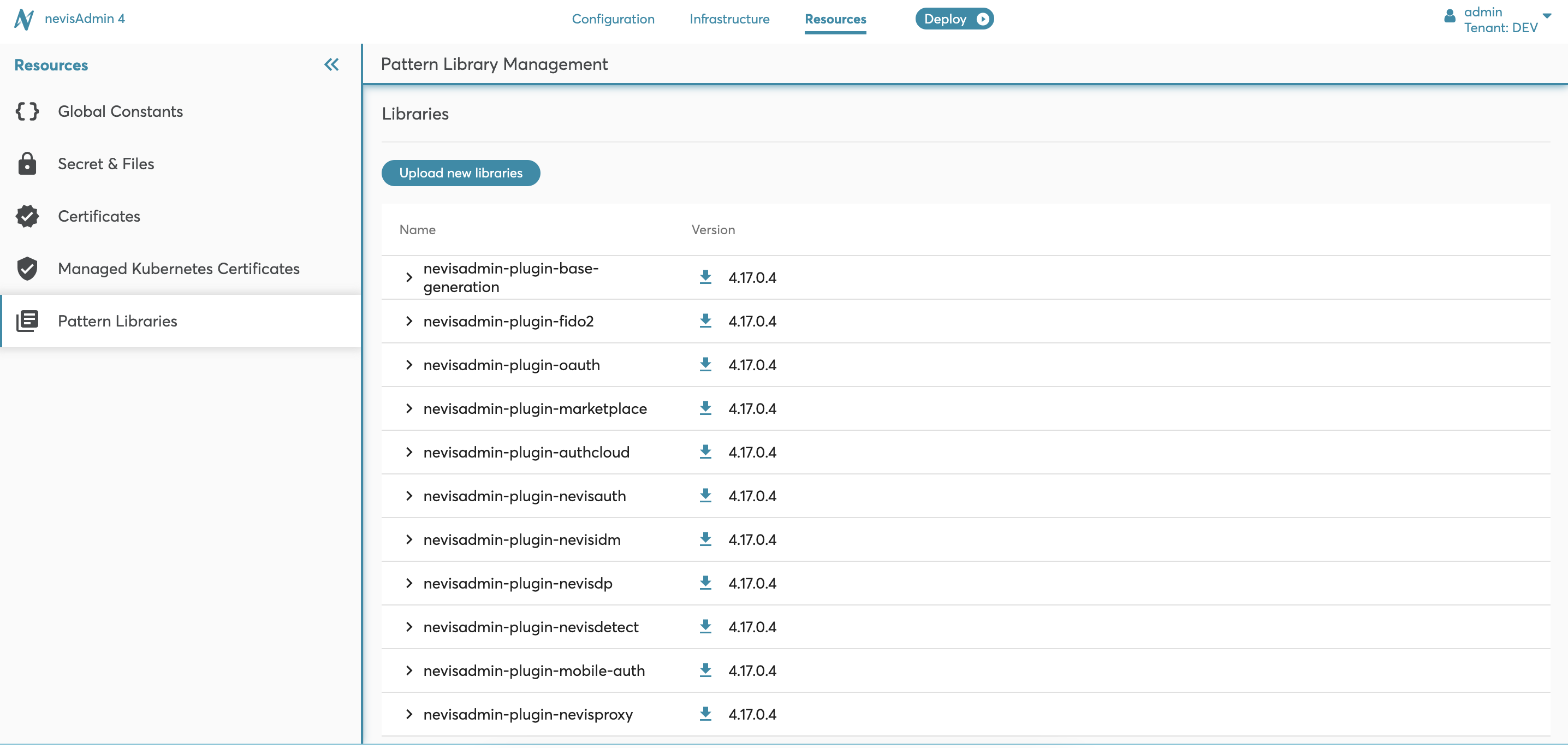Viewport: 1568px width, 748px height.
Task: Open the admin tenant dropdown arrow
Action: click(1547, 16)
